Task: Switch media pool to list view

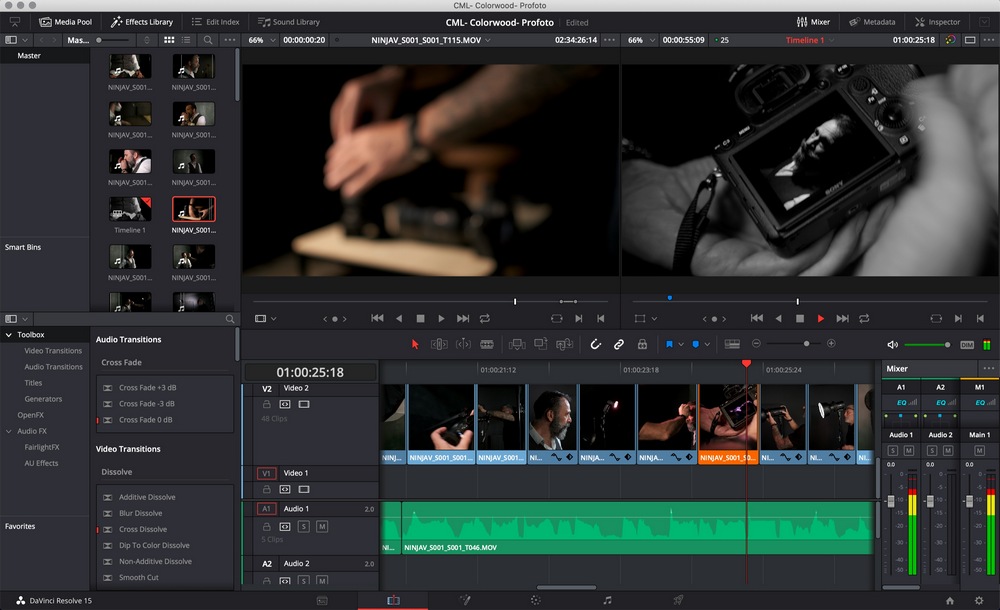Action: (186, 40)
